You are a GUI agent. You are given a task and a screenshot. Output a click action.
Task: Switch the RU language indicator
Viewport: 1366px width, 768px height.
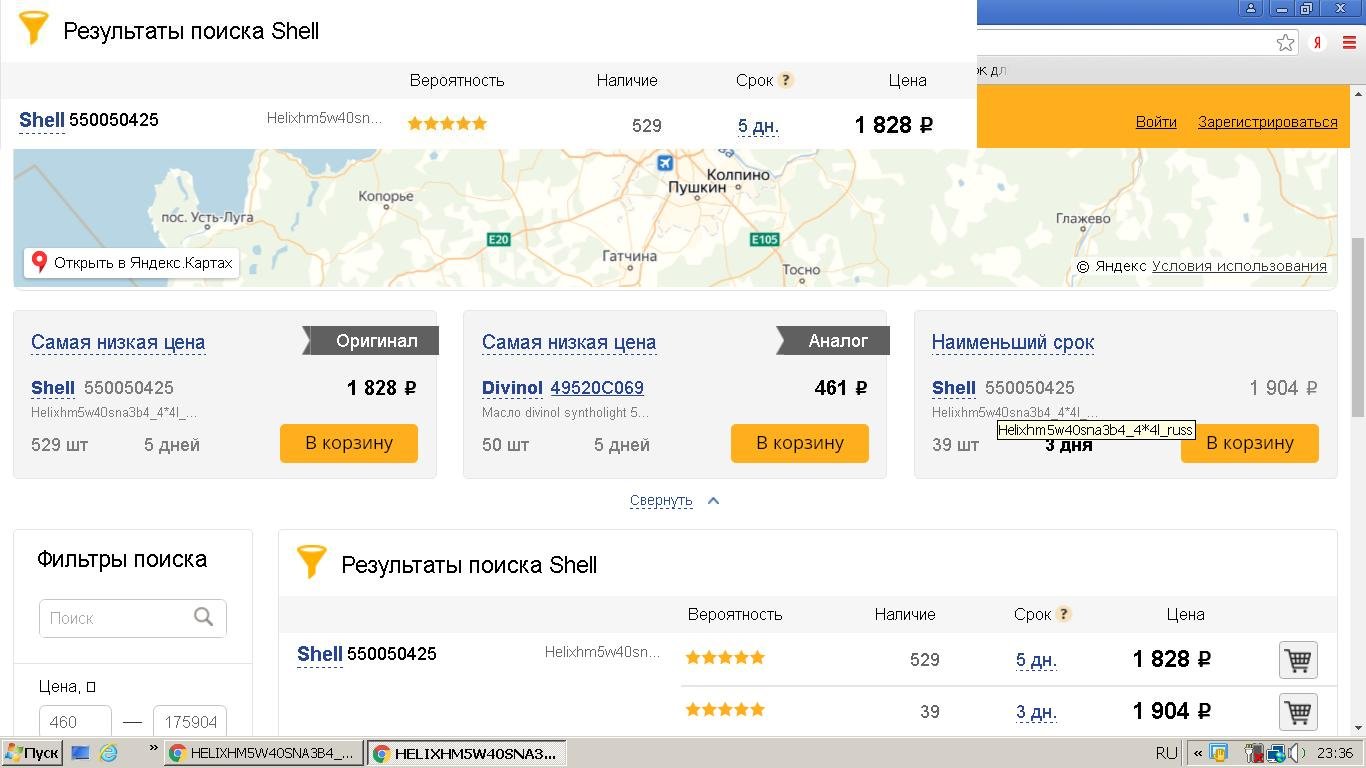pos(1166,753)
